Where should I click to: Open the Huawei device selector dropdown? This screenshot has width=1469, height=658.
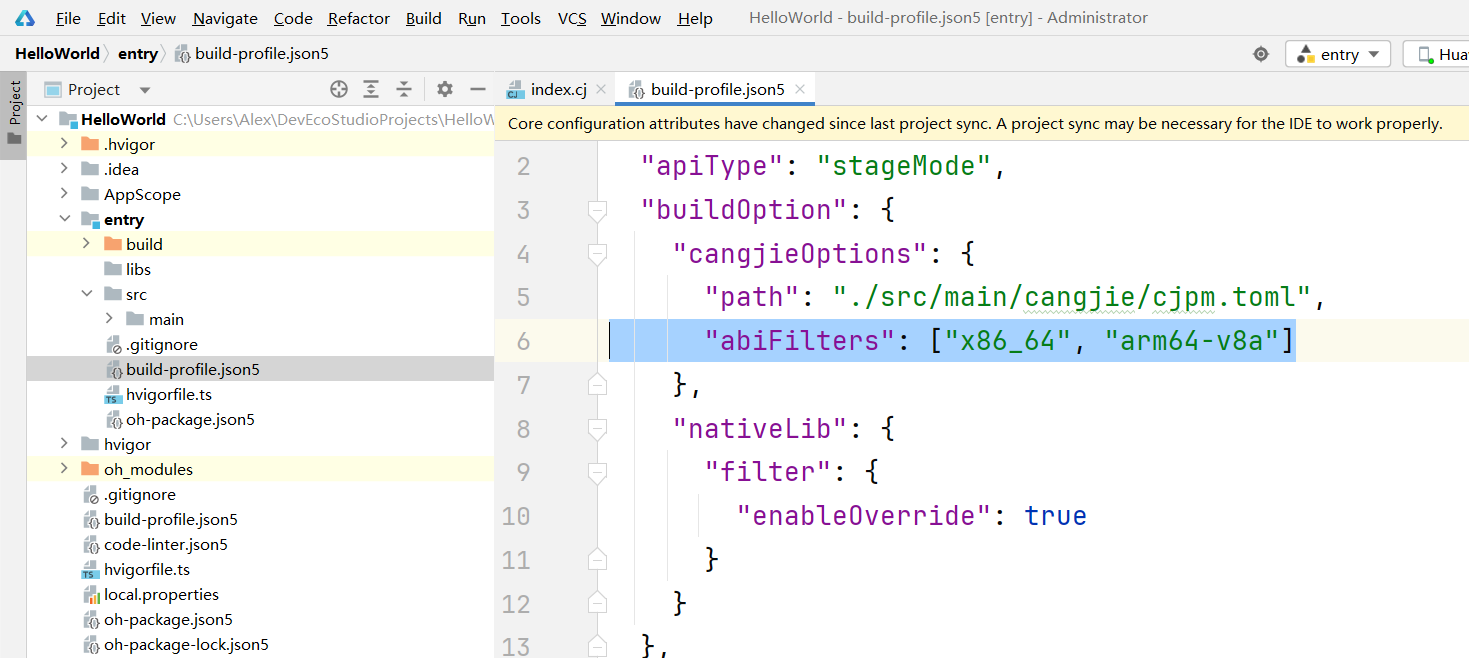tap(1436, 54)
